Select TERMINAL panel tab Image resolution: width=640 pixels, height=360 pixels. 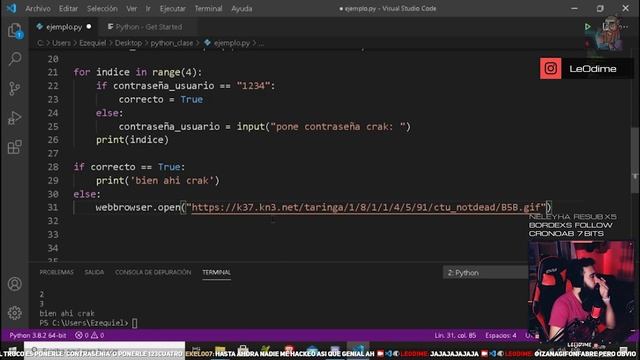pos(216,272)
